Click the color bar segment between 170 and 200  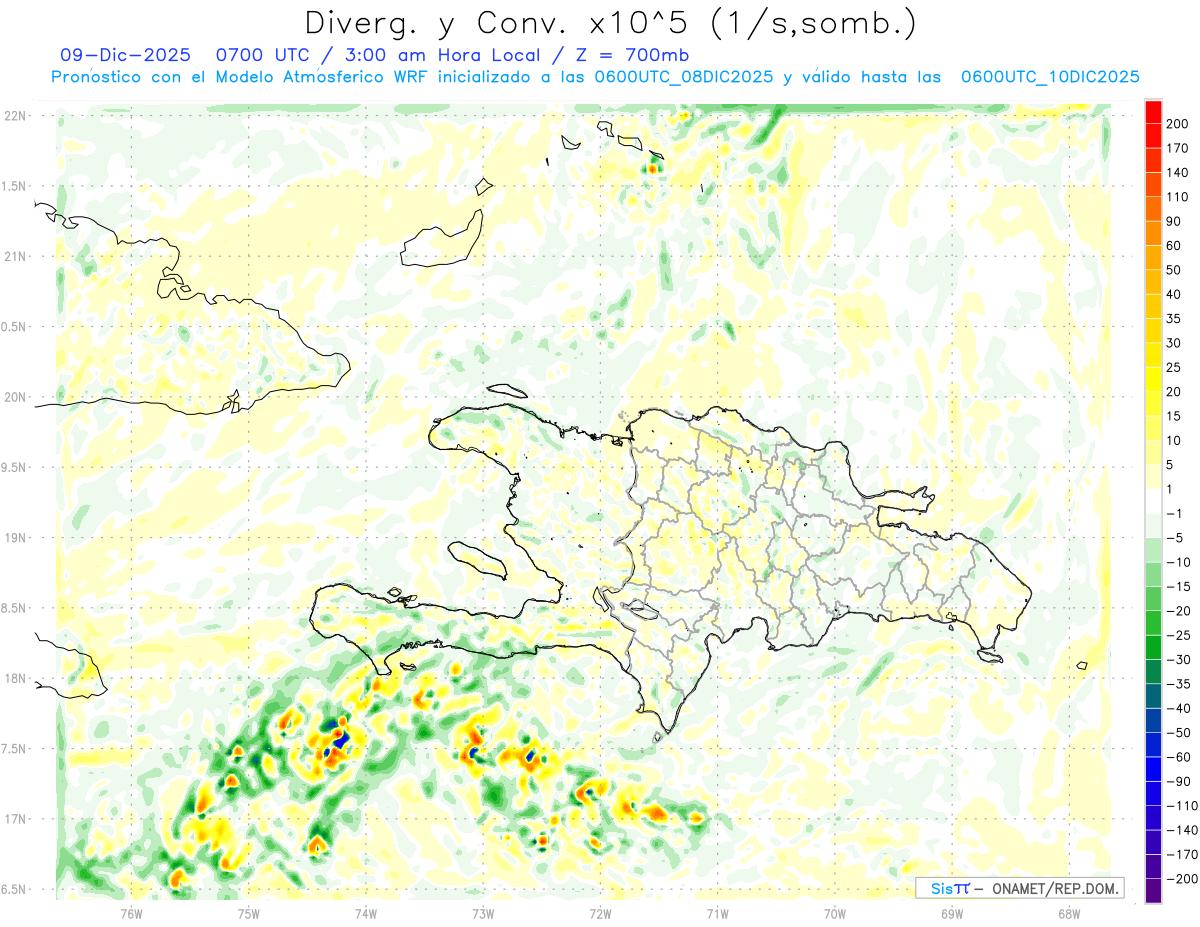(x=1153, y=135)
